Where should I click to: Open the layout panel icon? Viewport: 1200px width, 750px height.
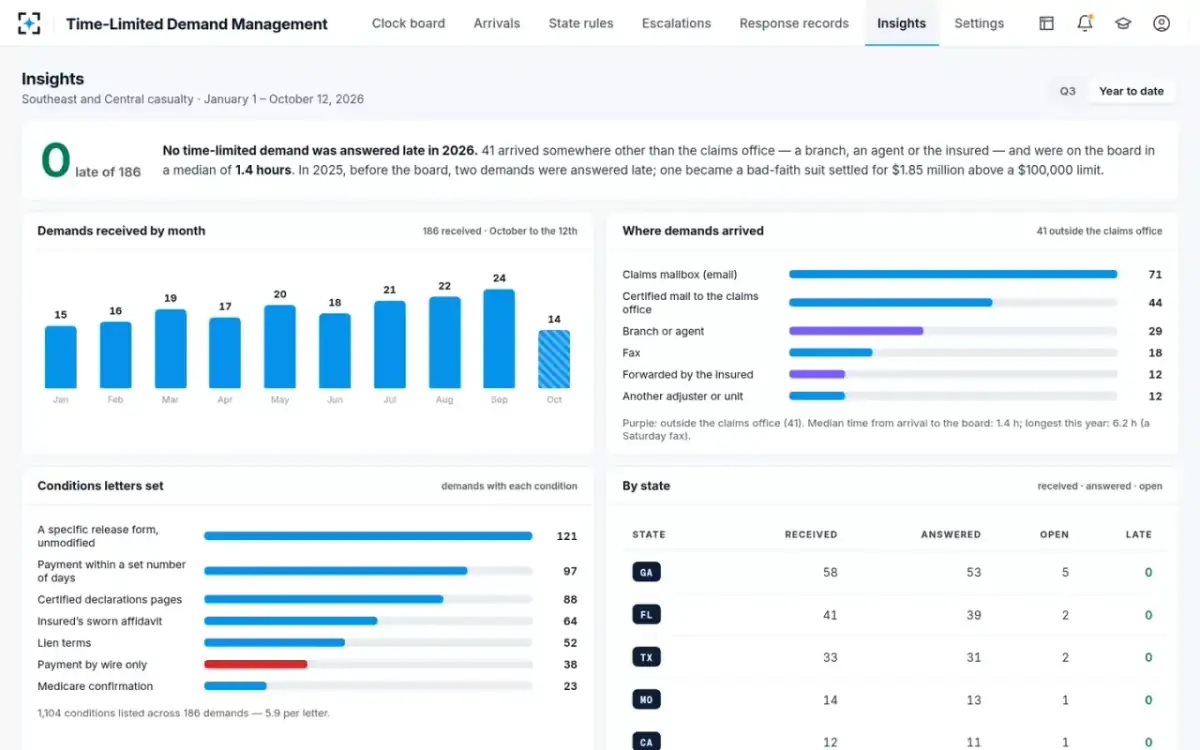[1046, 23]
